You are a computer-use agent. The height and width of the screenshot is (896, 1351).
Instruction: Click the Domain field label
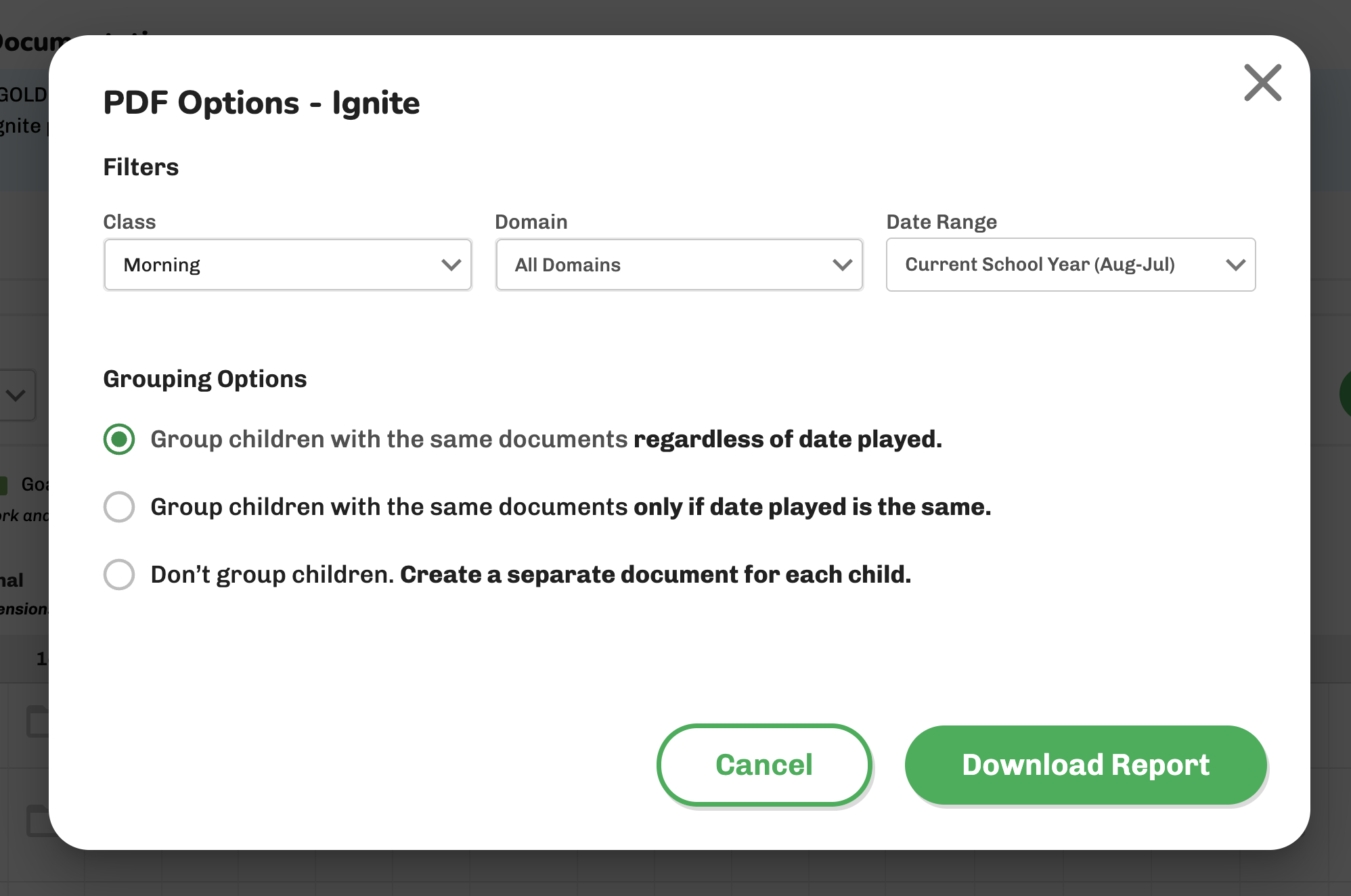[x=531, y=222]
